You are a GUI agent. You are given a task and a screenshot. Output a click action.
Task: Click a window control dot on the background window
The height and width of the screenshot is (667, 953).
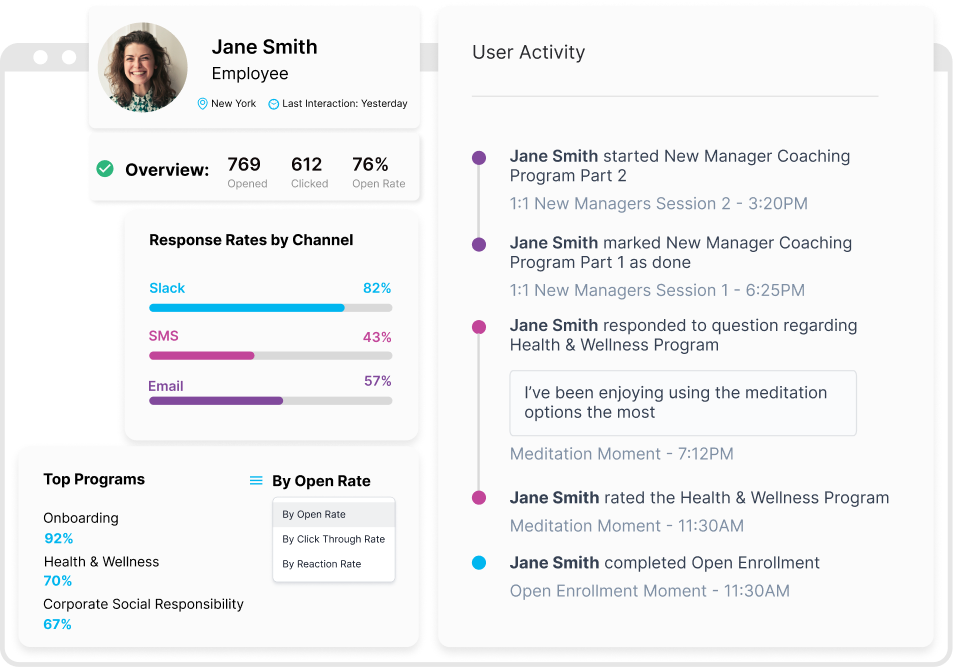(39, 57)
